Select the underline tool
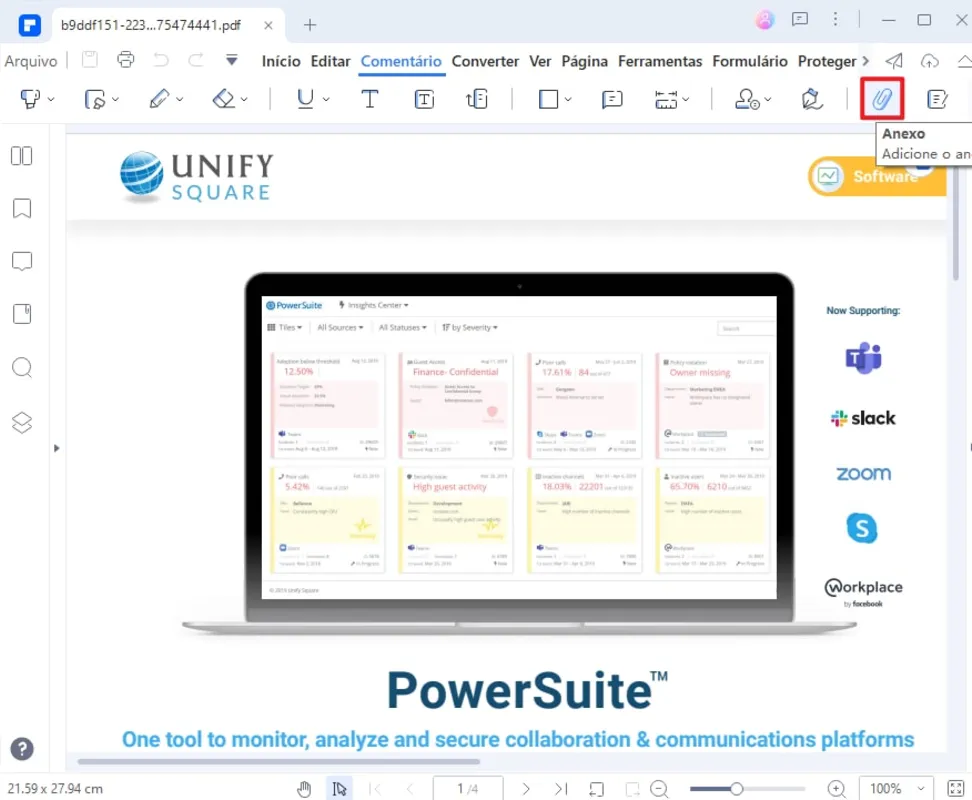This screenshot has width=972, height=800. (x=306, y=99)
